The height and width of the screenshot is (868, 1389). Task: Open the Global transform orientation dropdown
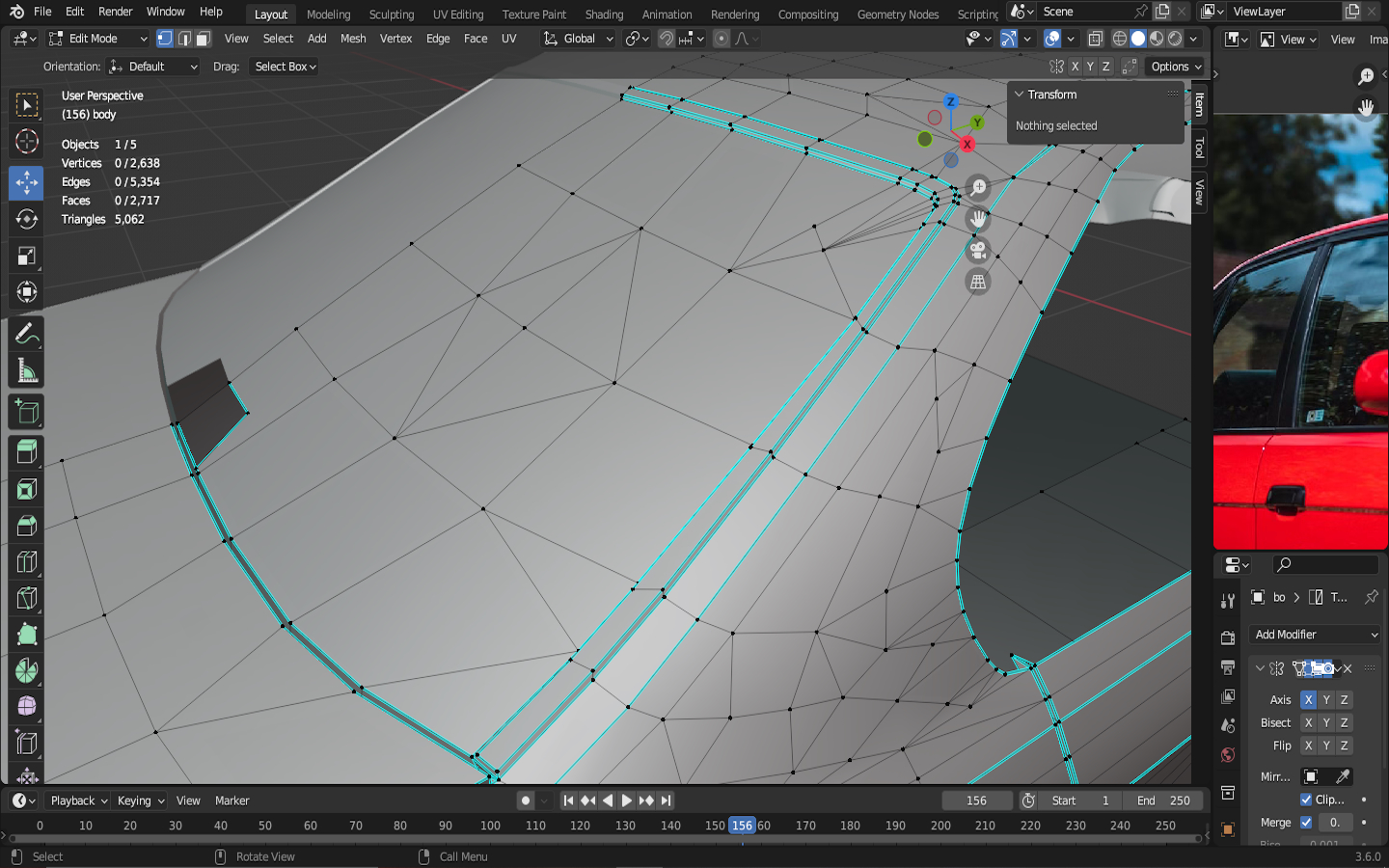(x=579, y=39)
